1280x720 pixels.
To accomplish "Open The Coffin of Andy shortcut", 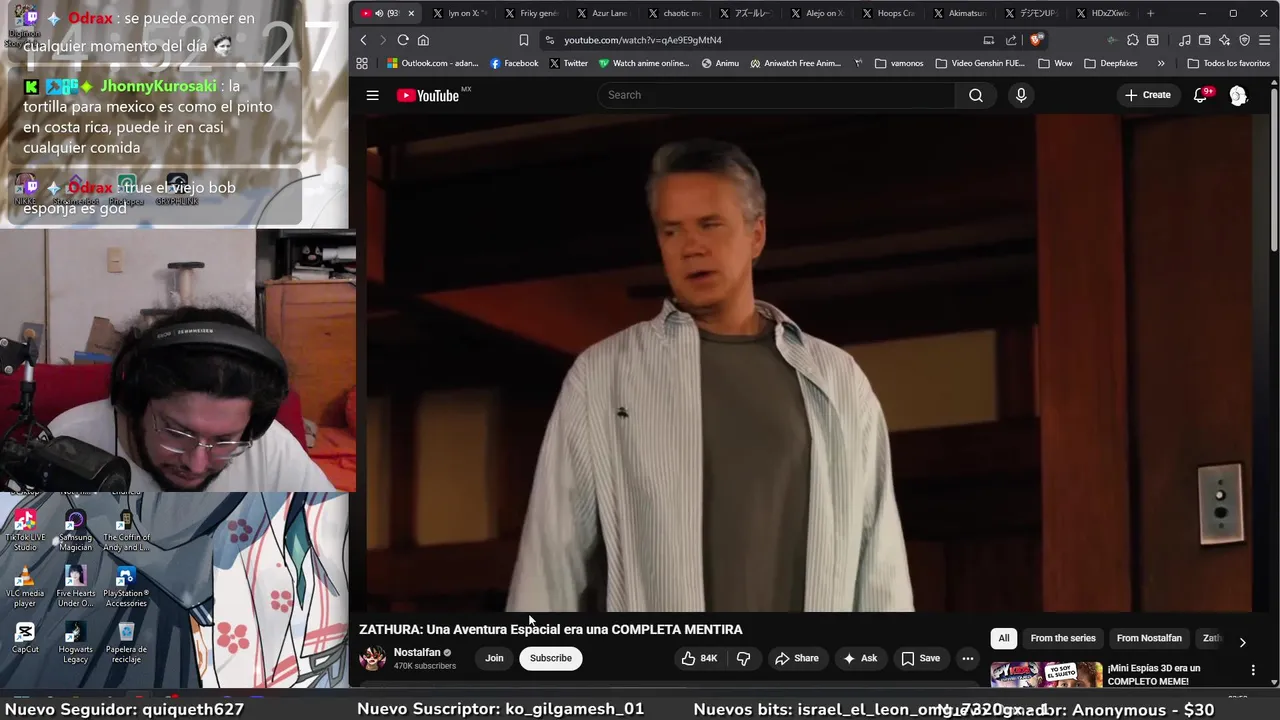I will tap(125, 531).
